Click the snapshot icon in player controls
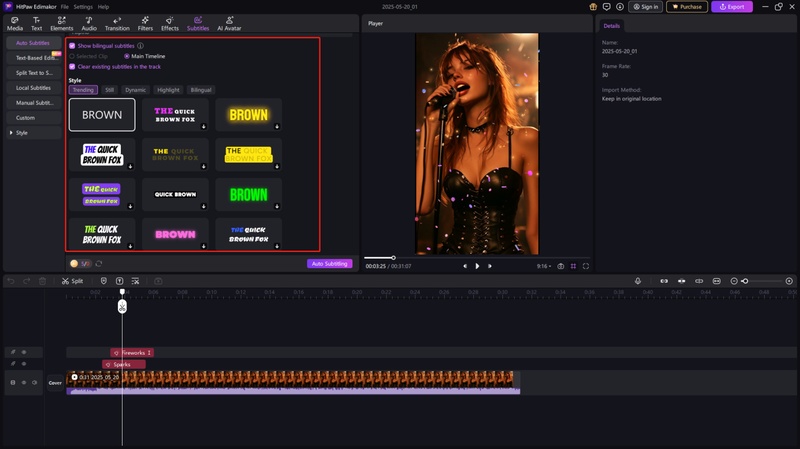 (560, 266)
